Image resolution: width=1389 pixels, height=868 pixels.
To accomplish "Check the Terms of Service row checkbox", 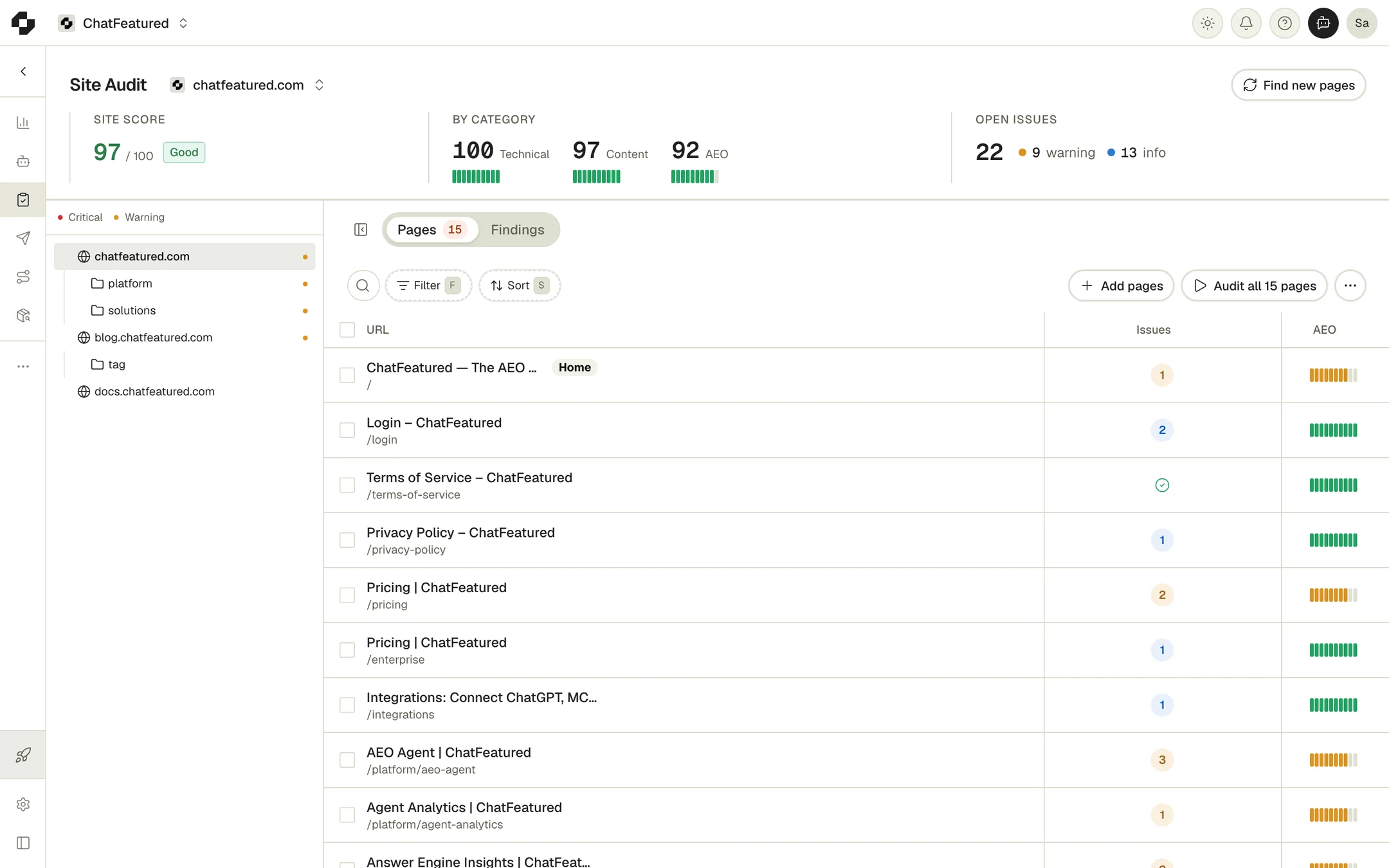I will [347, 485].
